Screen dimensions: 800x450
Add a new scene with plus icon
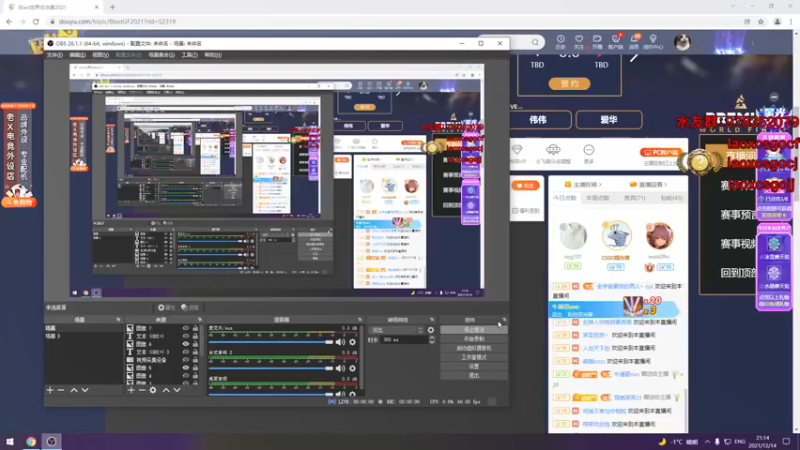tap(50, 390)
